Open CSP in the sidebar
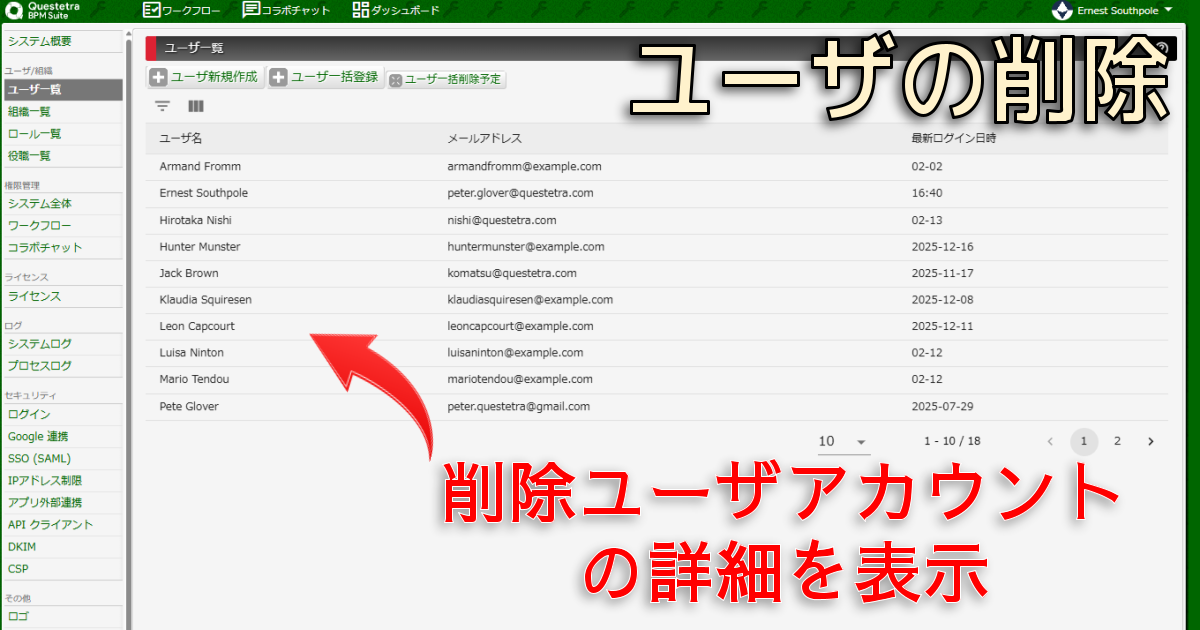The width and height of the screenshot is (1200, 630). pyautogui.click(x=62, y=568)
